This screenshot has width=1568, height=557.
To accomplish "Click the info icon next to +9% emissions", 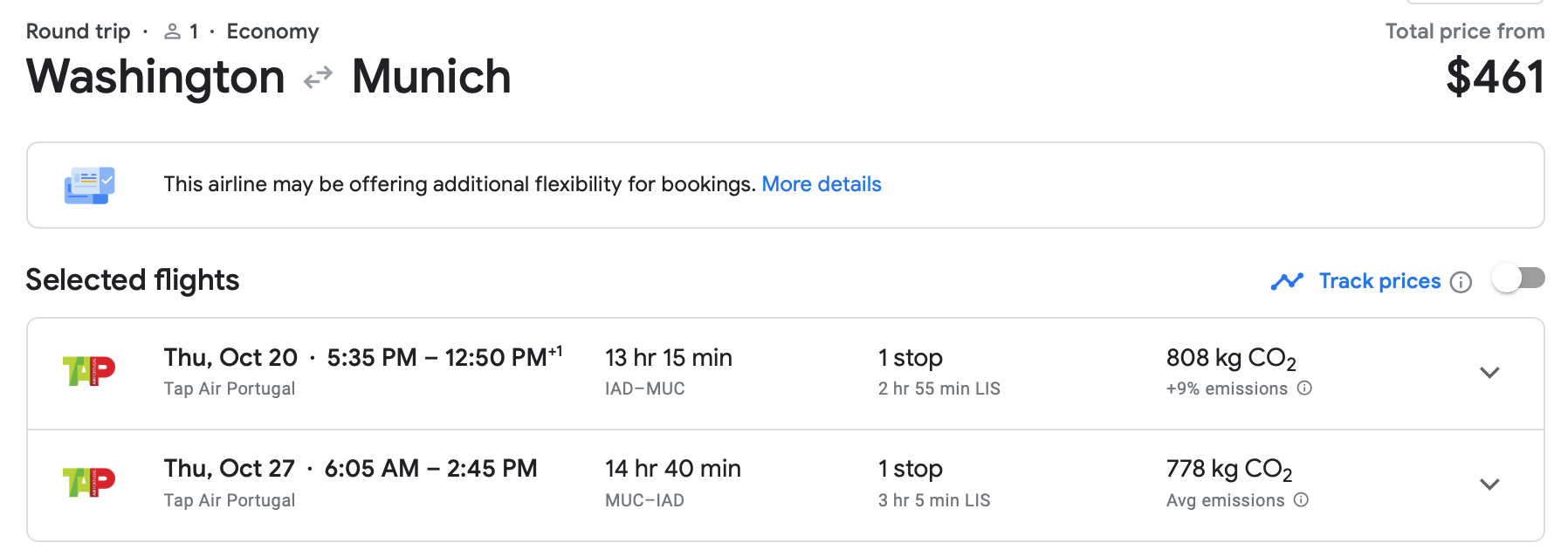I will 1304,389.
